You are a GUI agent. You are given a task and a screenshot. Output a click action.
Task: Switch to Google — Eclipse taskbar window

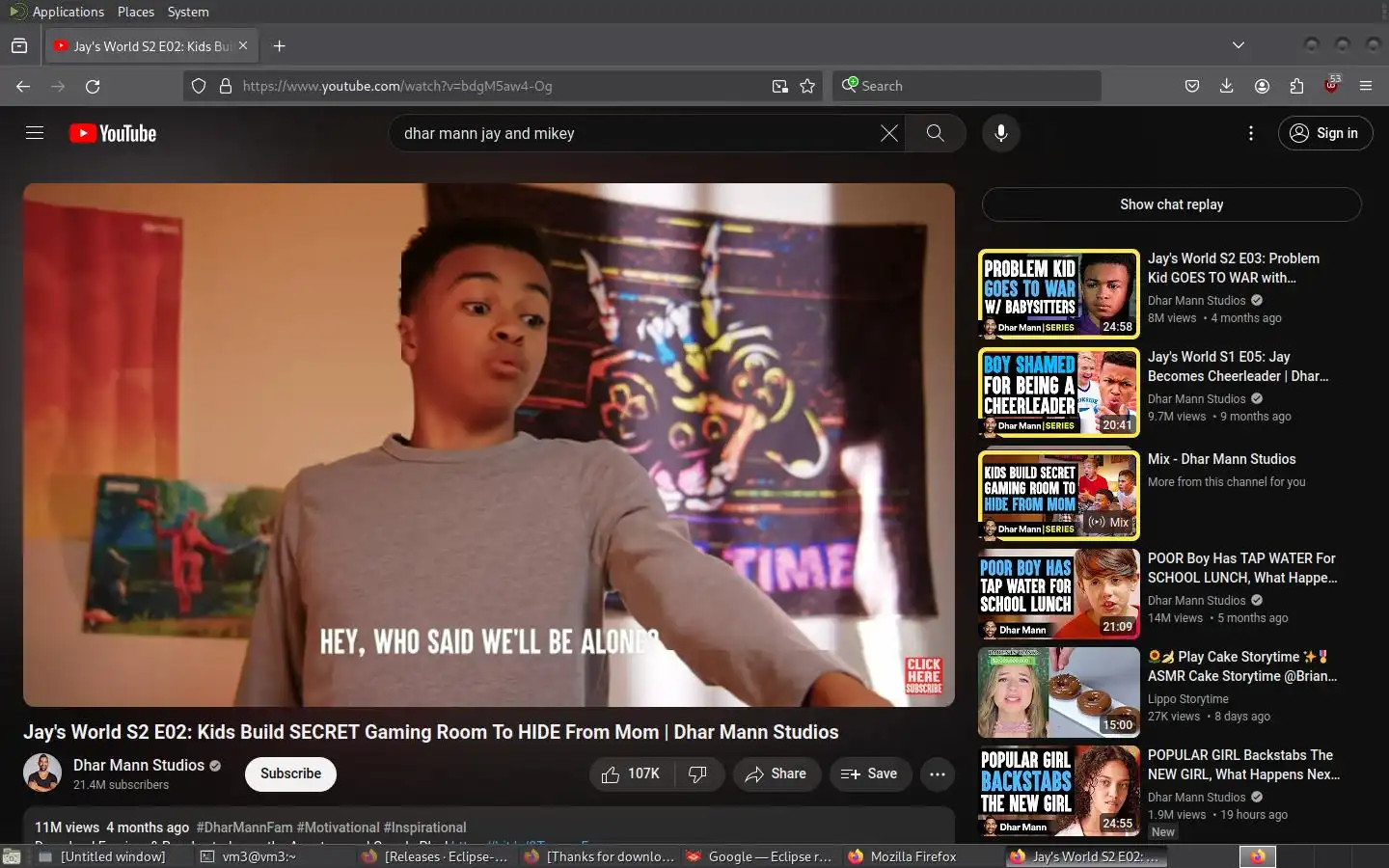click(x=759, y=856)
